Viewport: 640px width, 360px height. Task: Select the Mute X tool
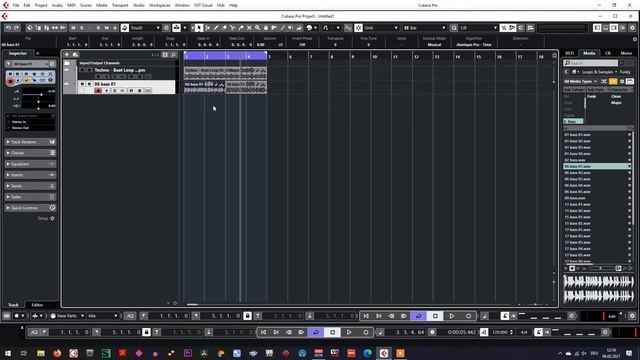click(x=249, y=28)
